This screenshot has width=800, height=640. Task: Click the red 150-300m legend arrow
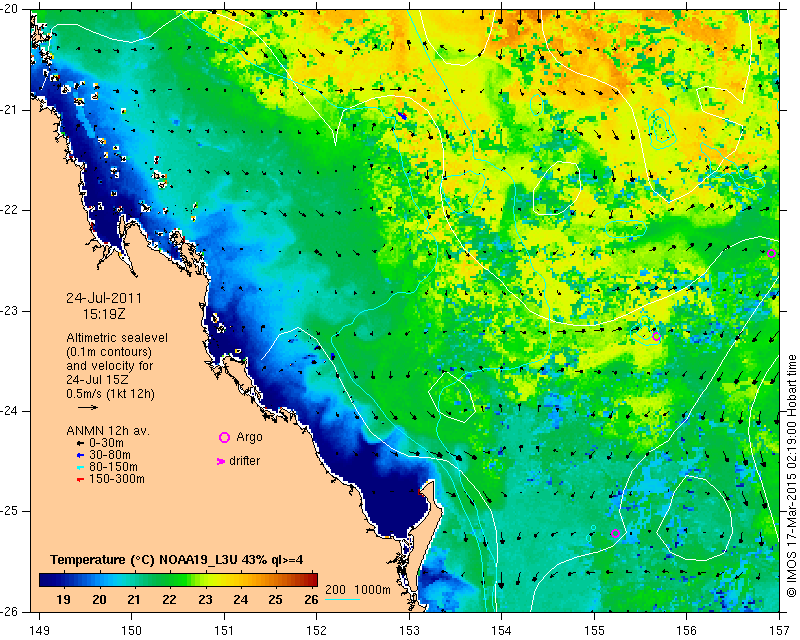tap(80, 480)
